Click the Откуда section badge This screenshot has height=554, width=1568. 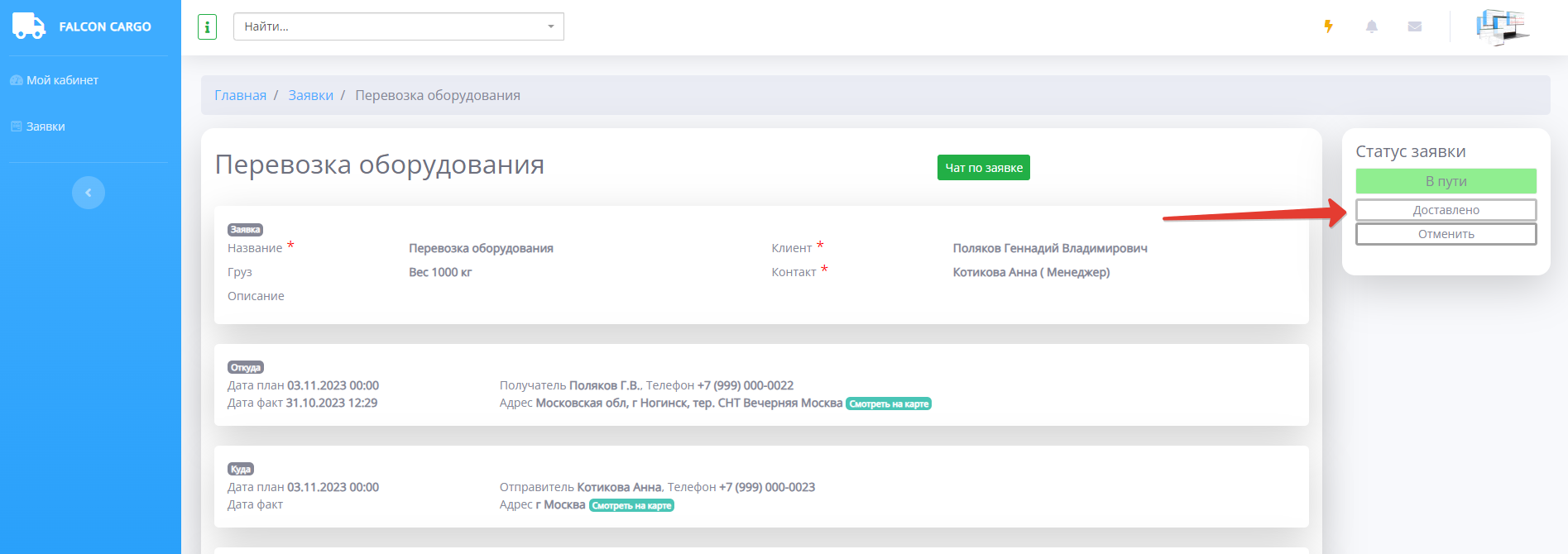pos(246,367)
